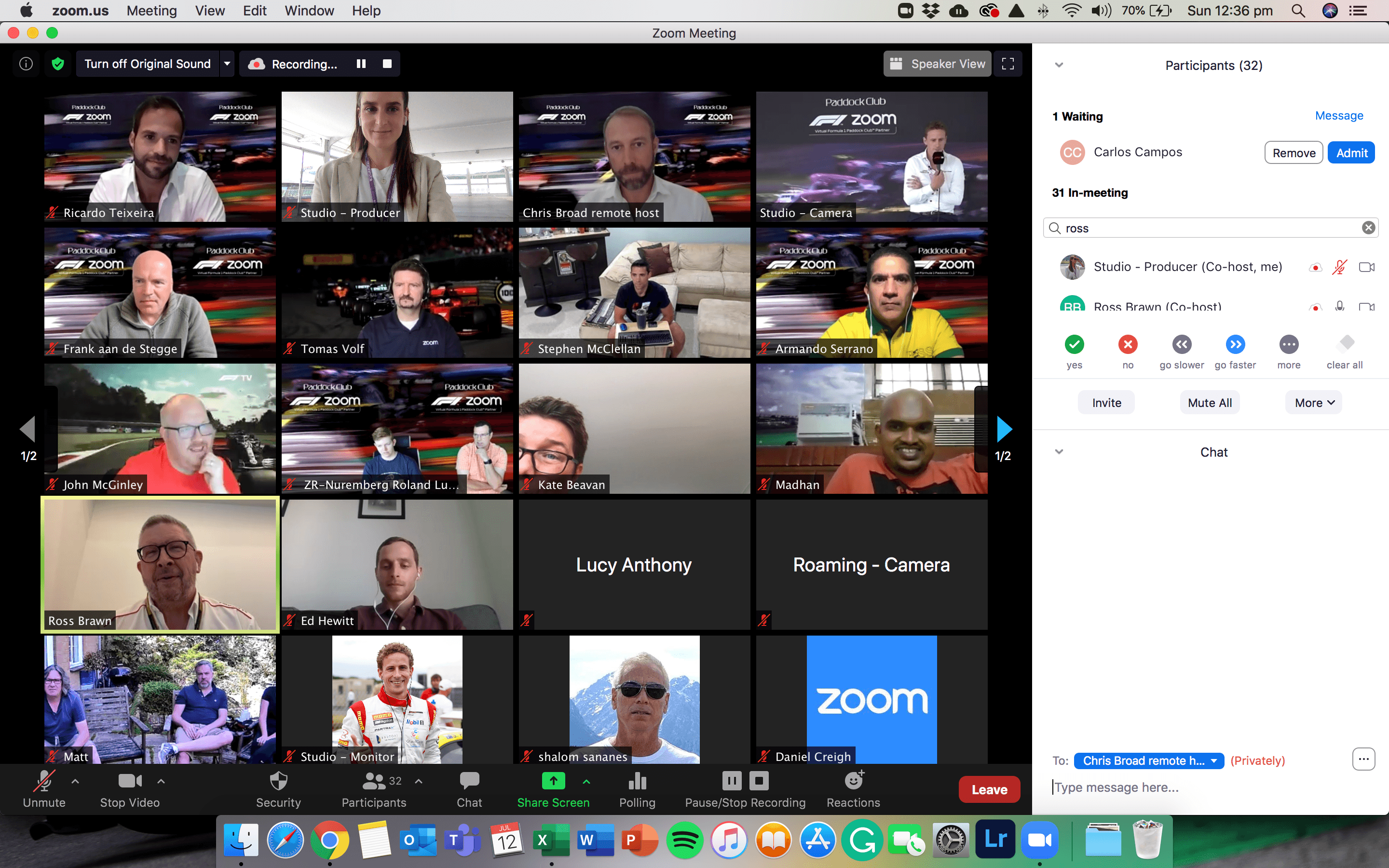Open the Polling icon in toolbar

[x=637, y=781]
